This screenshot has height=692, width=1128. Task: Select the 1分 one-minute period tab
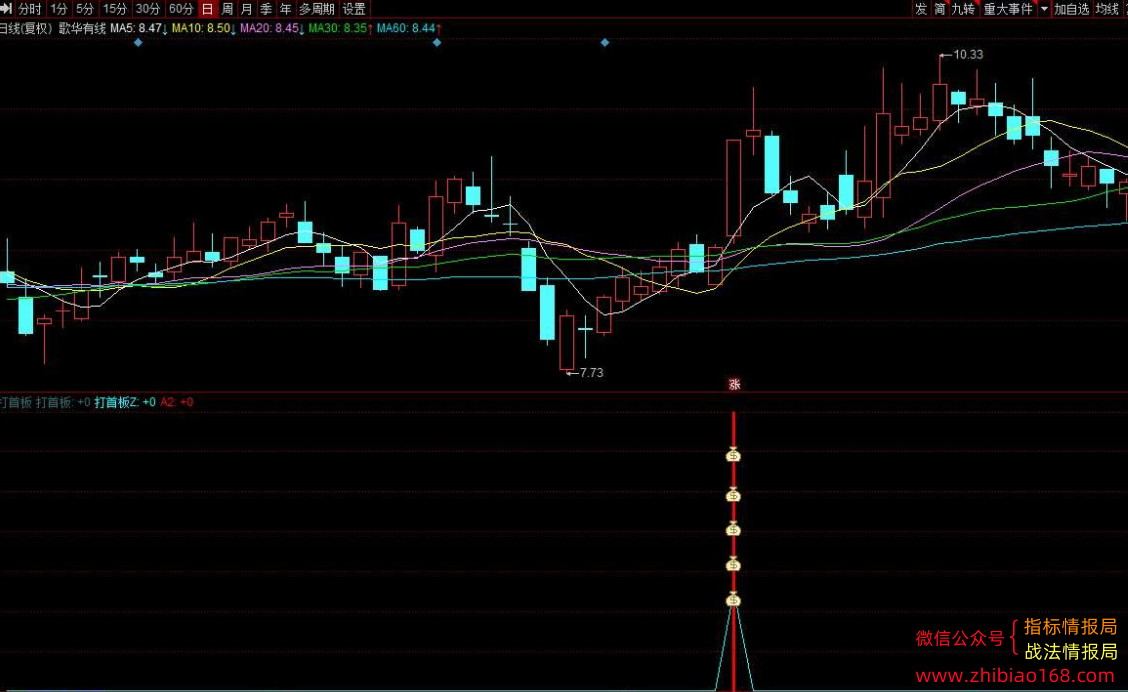point(59,9)
